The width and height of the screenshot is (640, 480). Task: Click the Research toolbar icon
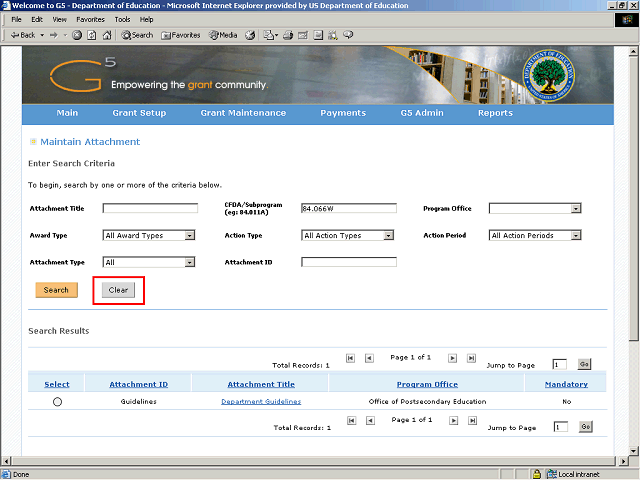click(x=333, y=35)
